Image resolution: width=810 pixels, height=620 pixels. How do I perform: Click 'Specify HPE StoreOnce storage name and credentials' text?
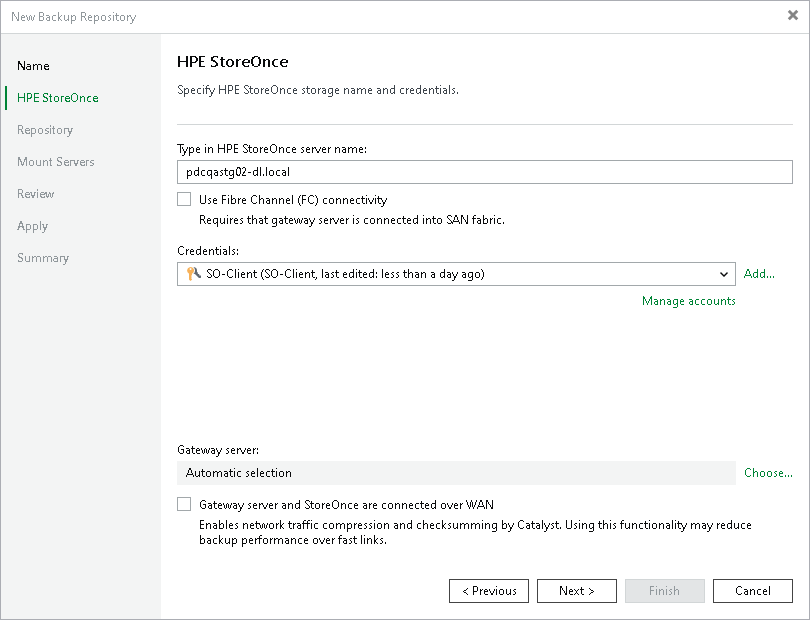[318, 90]
